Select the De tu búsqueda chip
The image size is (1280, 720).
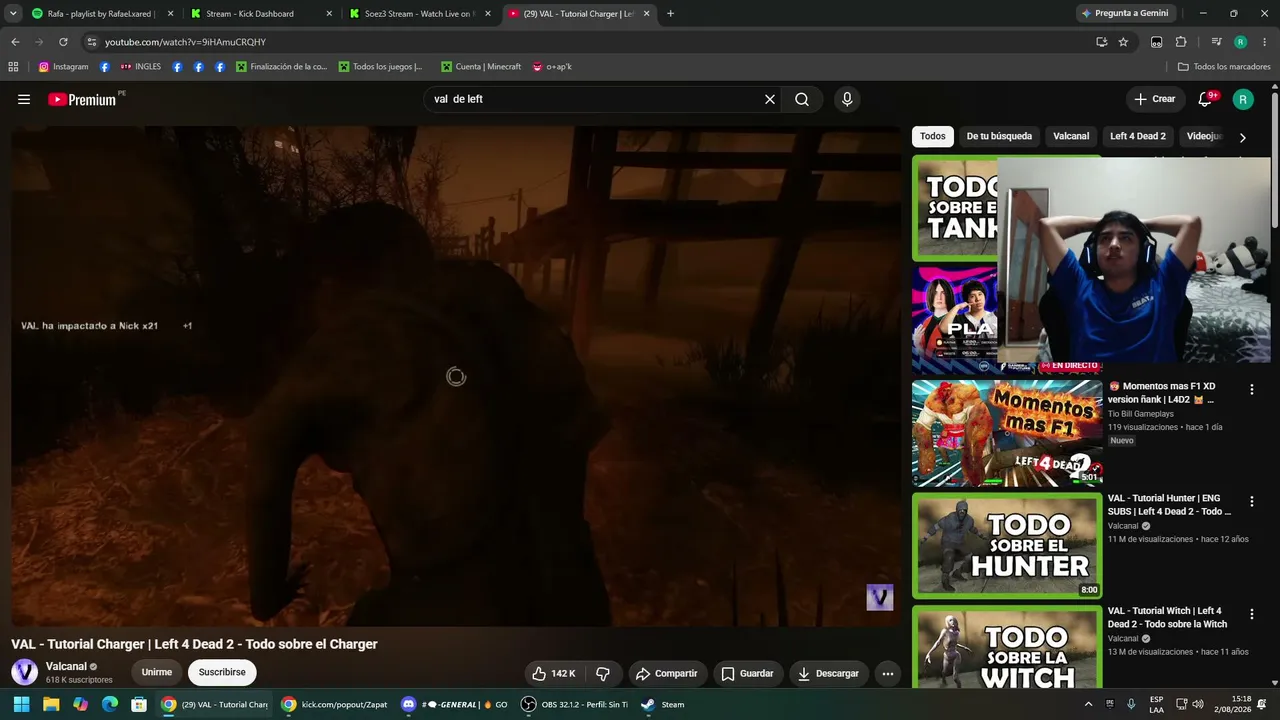[x=999, y=136]
